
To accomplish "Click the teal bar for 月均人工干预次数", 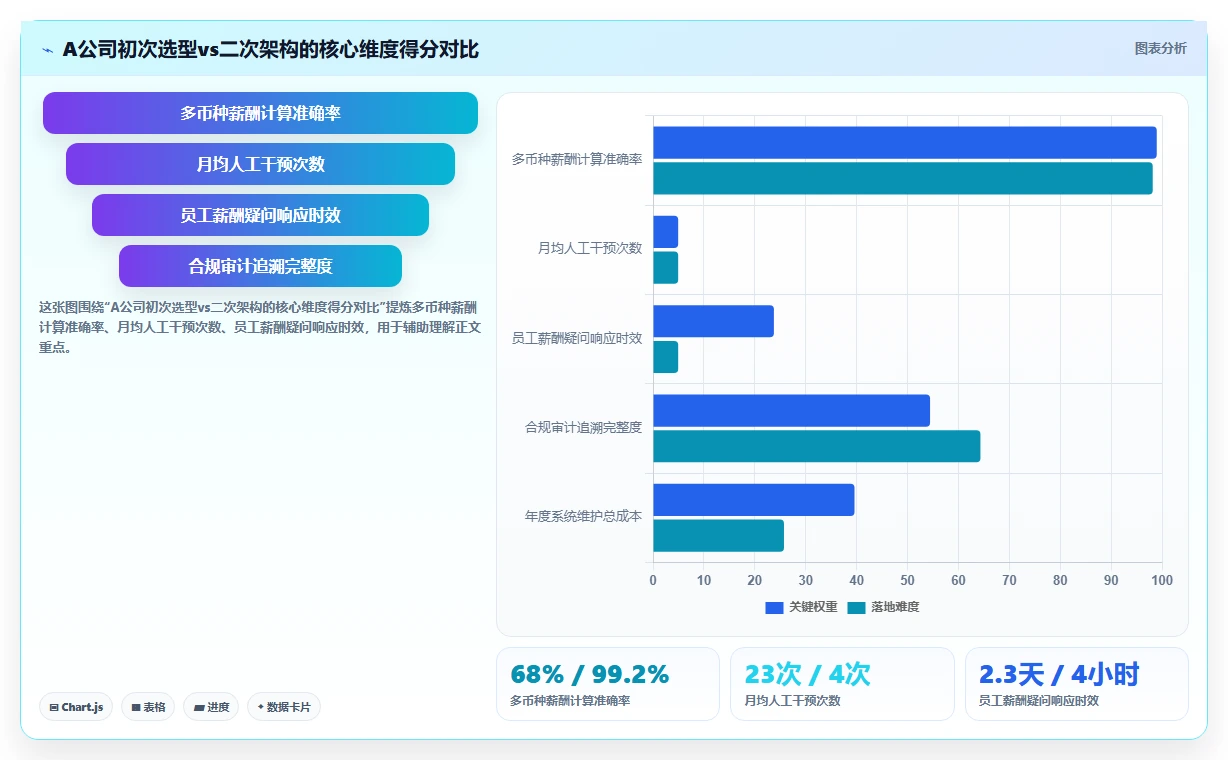I will [x=665, y=267].
